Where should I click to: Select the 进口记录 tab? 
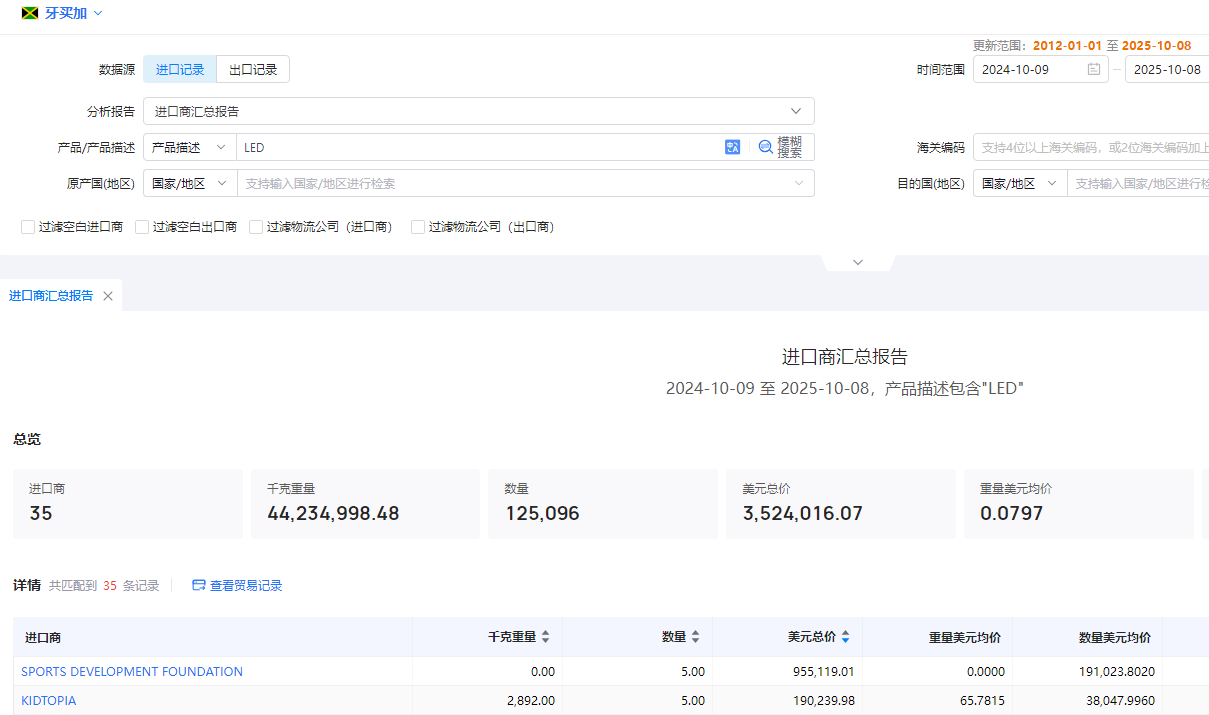click(180, 68)
